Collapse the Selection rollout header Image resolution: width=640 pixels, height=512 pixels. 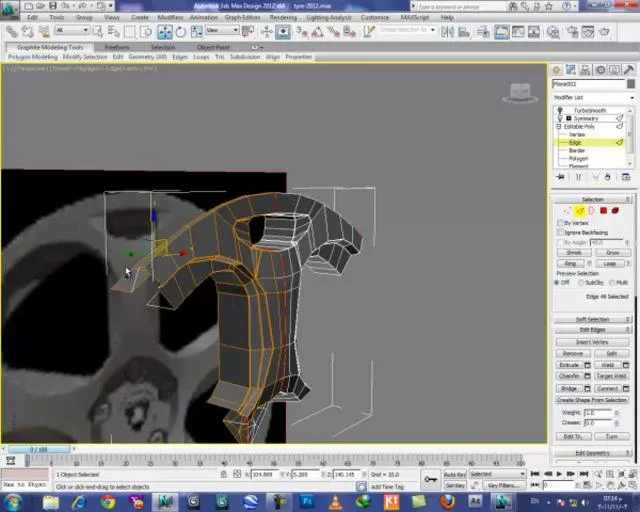point(593,199)
